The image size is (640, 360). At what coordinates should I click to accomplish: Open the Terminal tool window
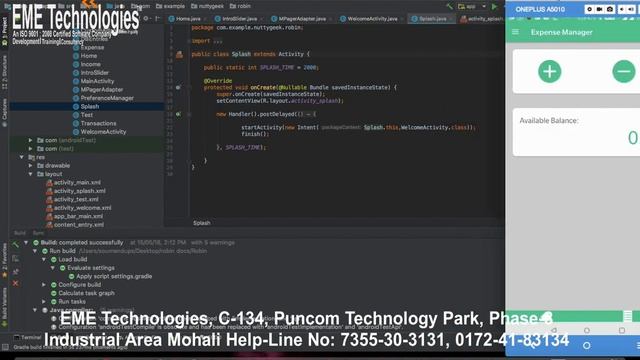(28, 338)
